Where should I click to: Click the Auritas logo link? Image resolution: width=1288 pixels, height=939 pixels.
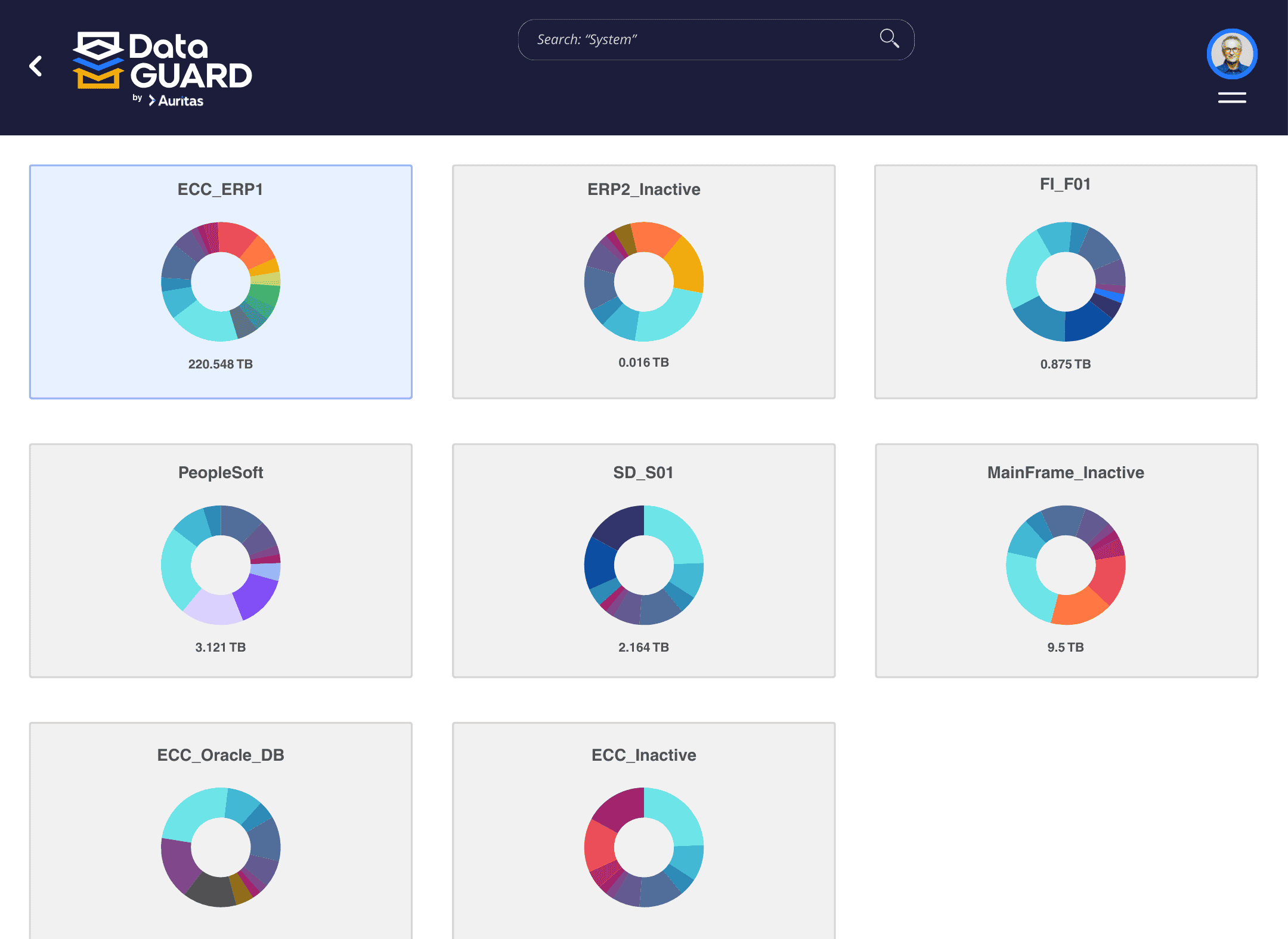[177, 100]
